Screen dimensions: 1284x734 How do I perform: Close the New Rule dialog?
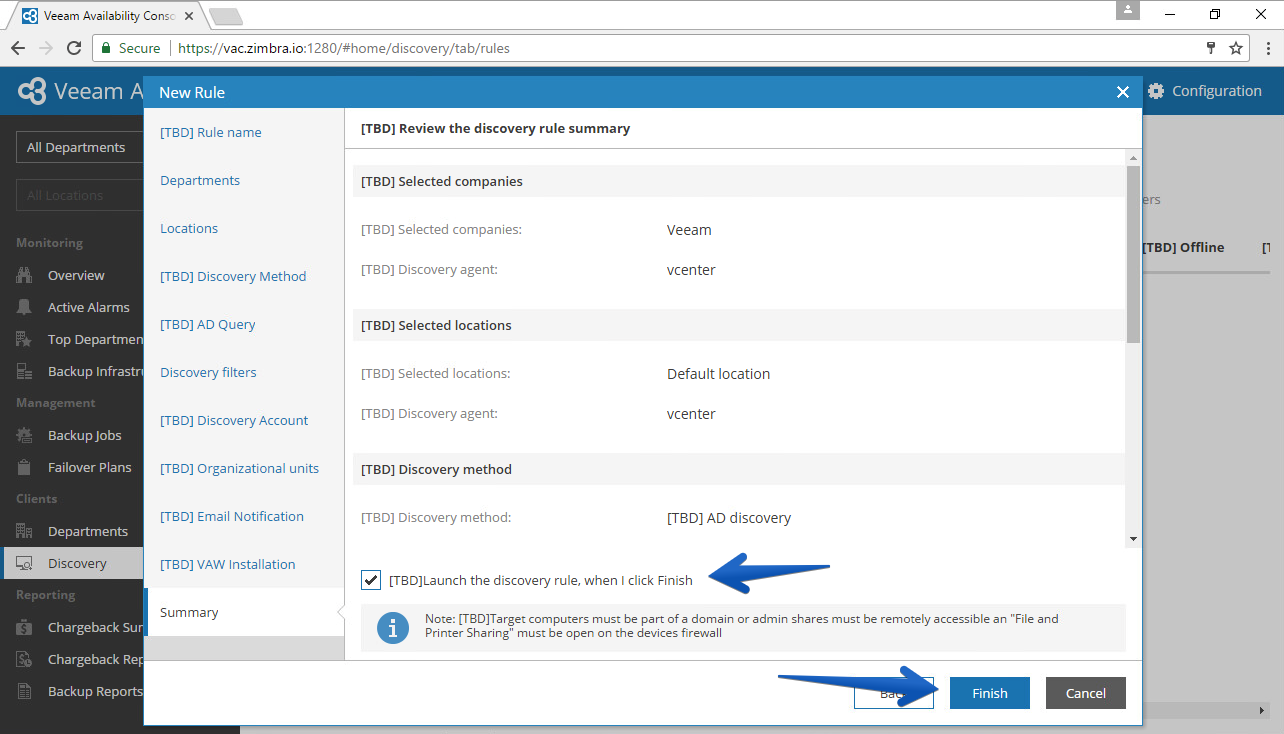[x=1123, y=92]
